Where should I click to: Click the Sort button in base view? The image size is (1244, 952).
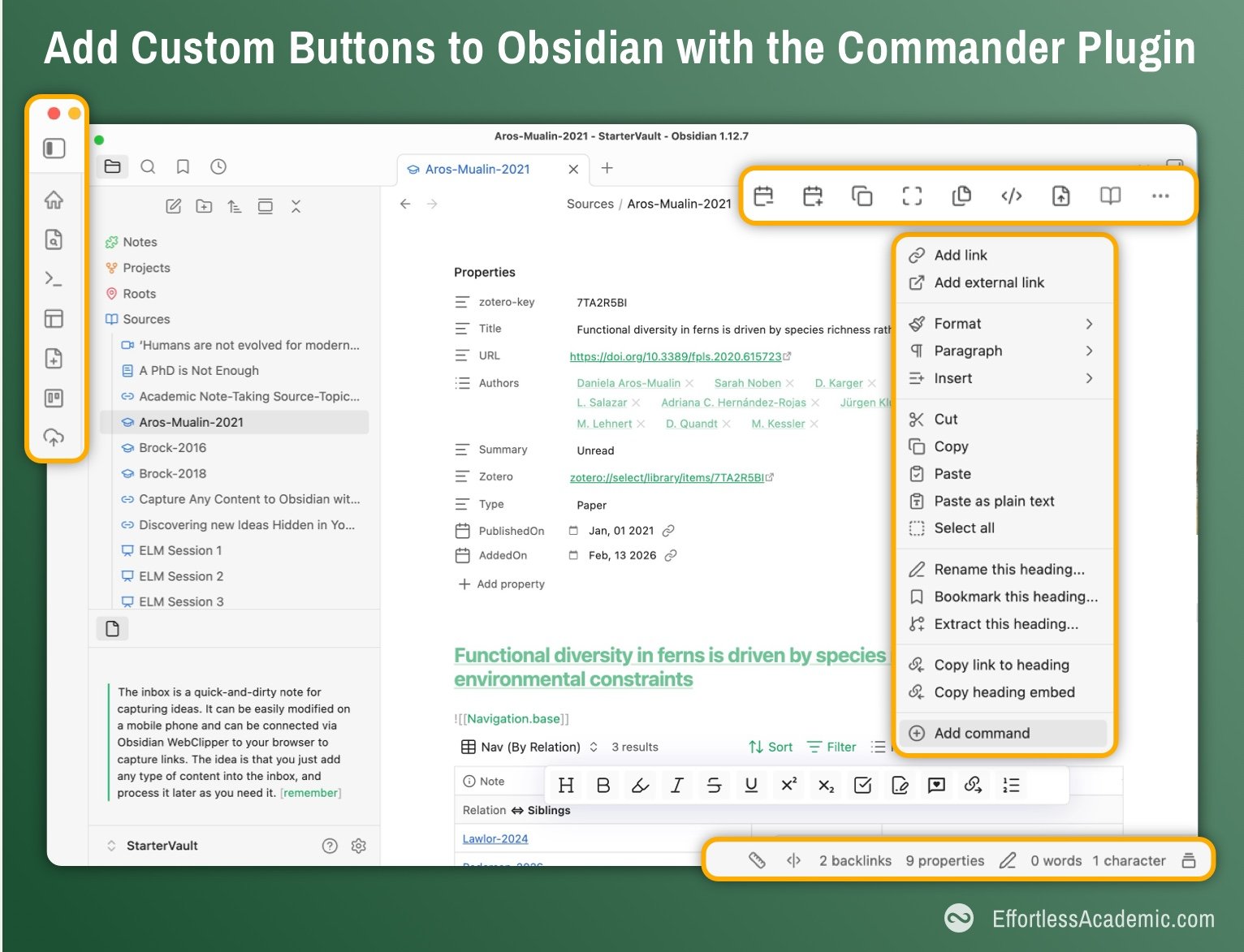click(x=771, y=747)
